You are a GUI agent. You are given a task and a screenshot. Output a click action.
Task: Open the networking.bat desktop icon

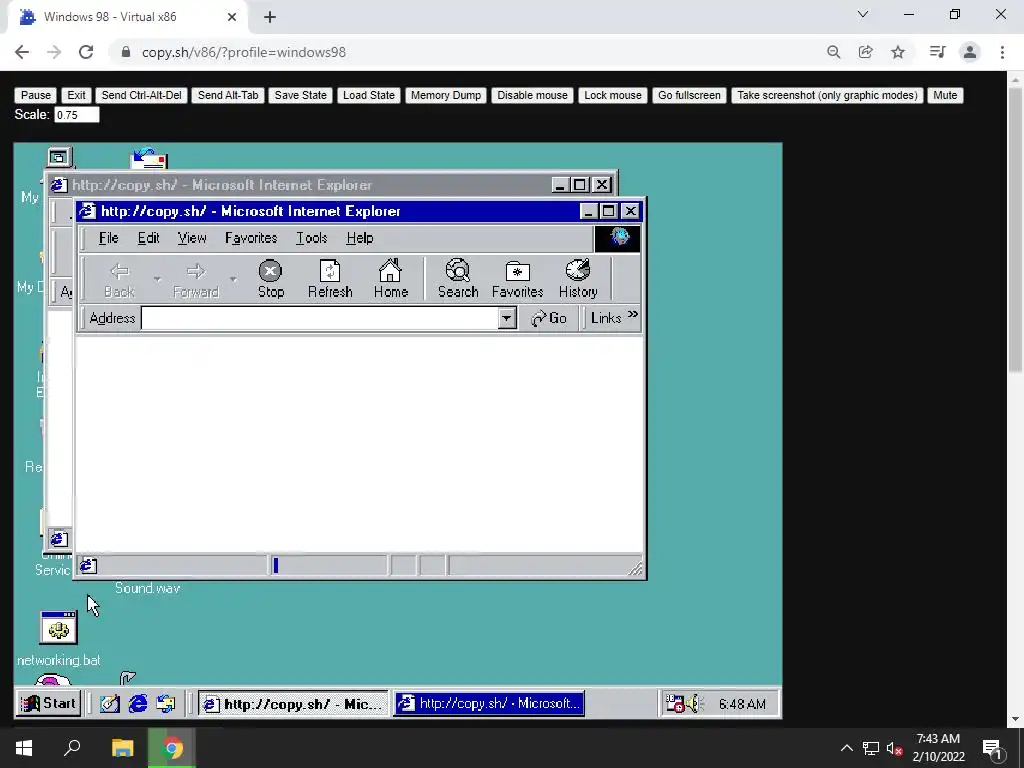tap(59, 628)
